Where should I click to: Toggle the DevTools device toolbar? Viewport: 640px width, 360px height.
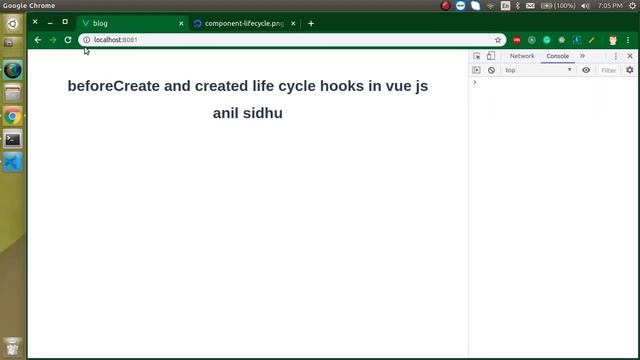(x=491, y=56)
